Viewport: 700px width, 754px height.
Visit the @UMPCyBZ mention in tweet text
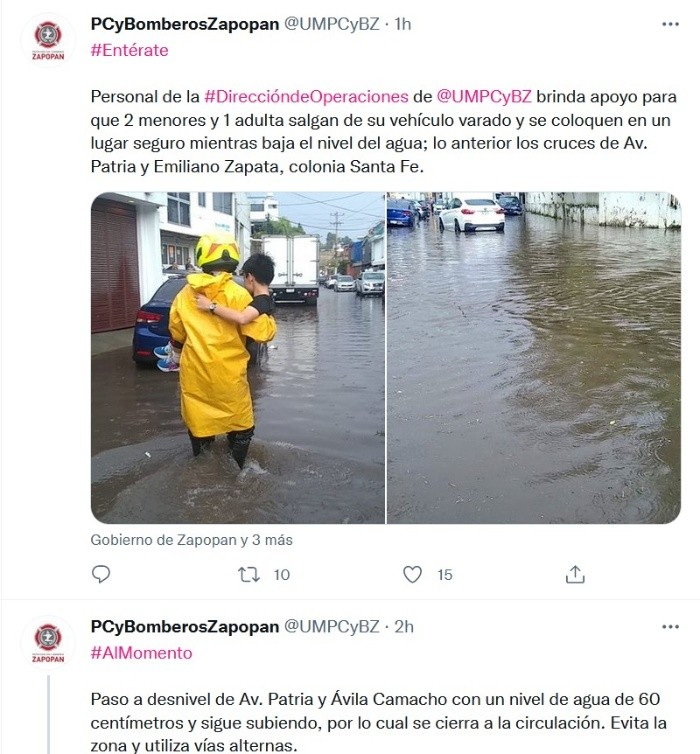tap(484, 97)
